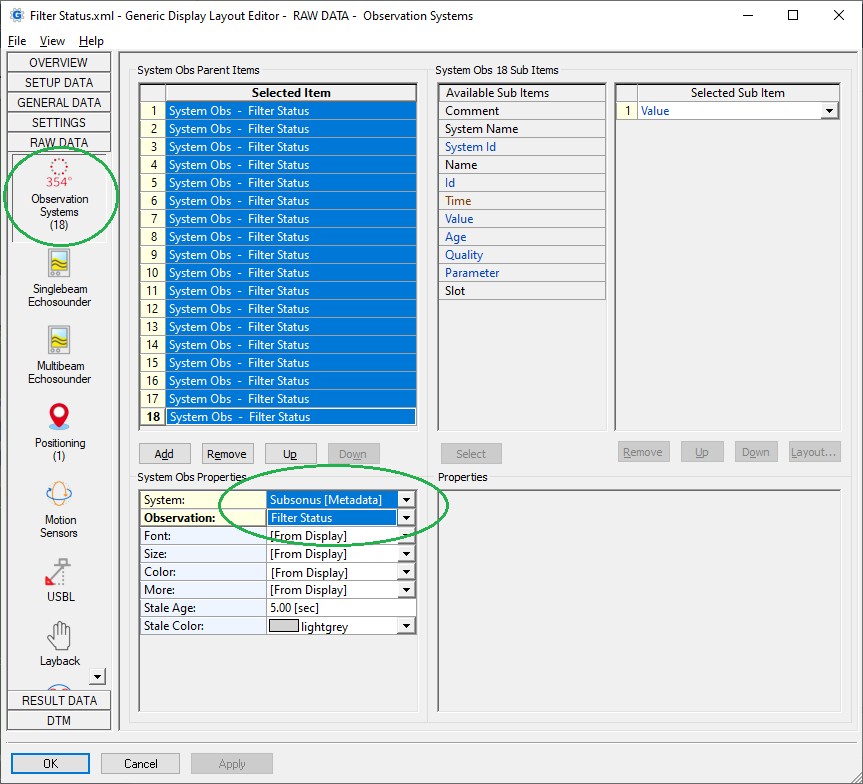
Task: Switch to the GENERAL DATA tab
Action: [59, 102]
